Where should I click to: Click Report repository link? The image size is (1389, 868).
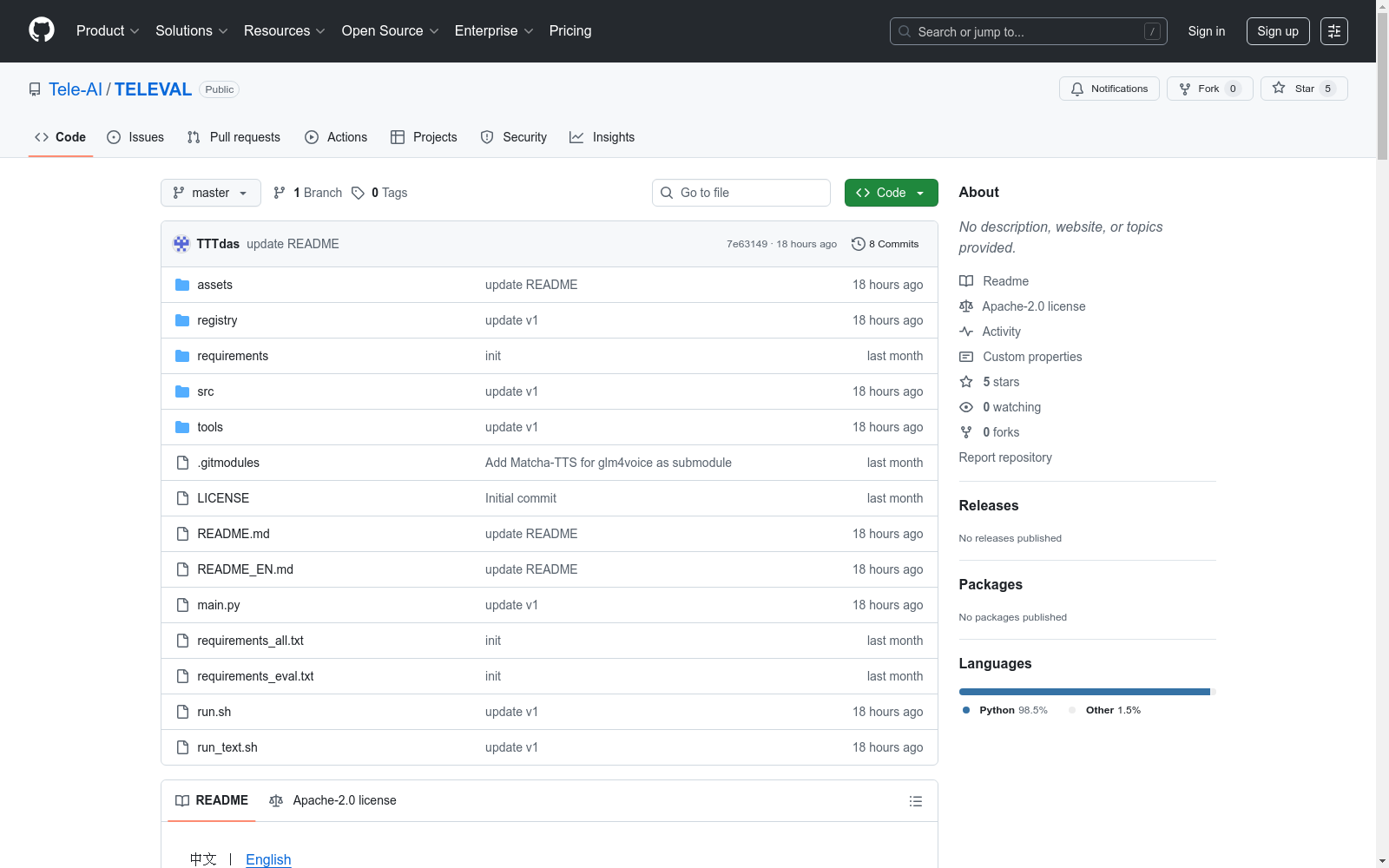(x=1005, y=457)
